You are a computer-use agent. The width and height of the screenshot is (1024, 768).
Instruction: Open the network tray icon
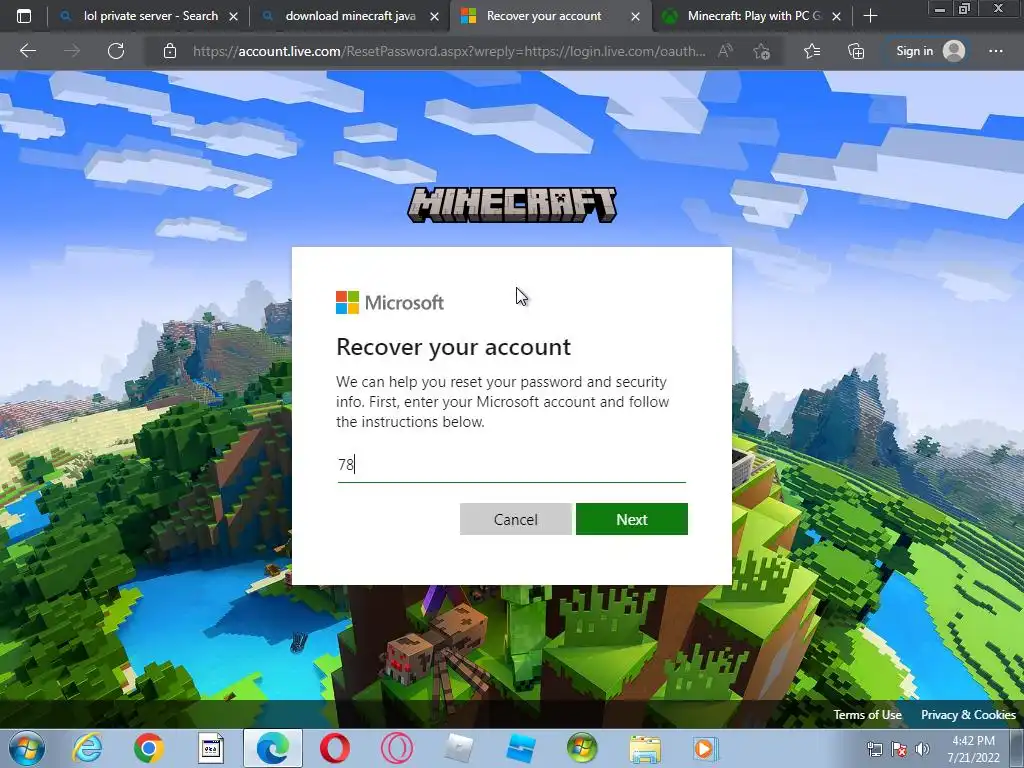874,749
